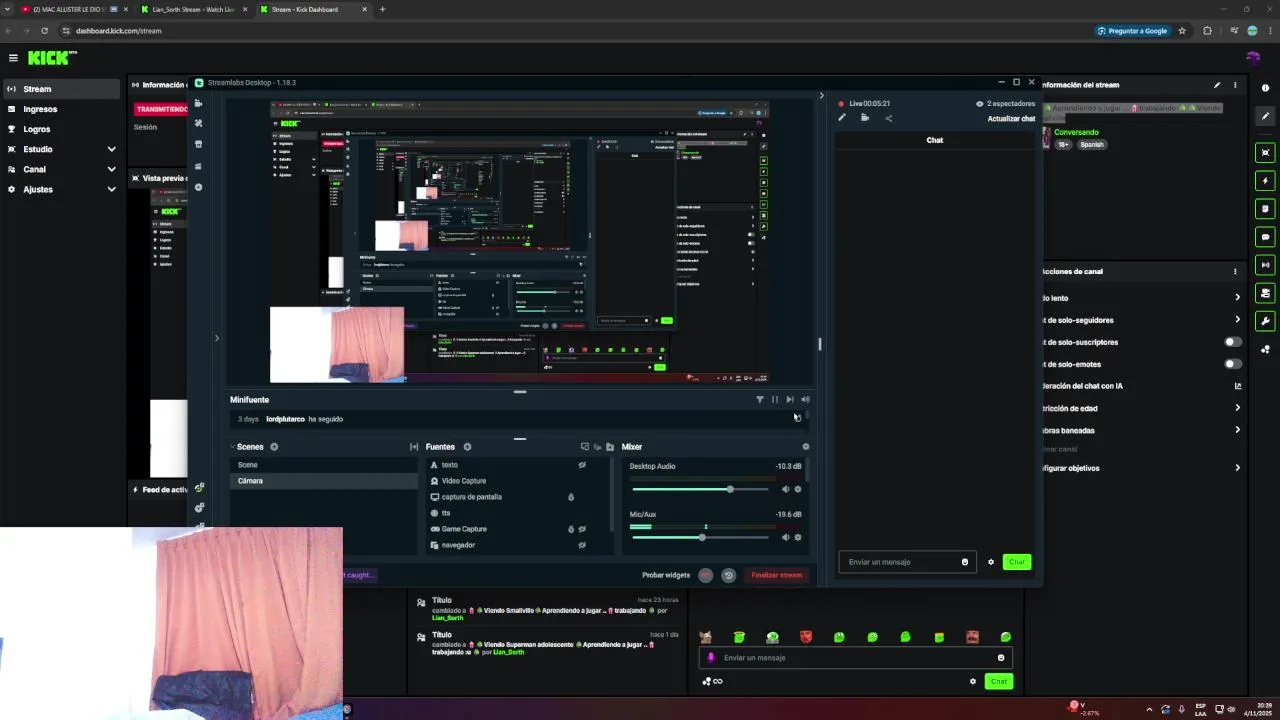Select the Cámara scene
1280x720 pixels.
coord(323,481)
